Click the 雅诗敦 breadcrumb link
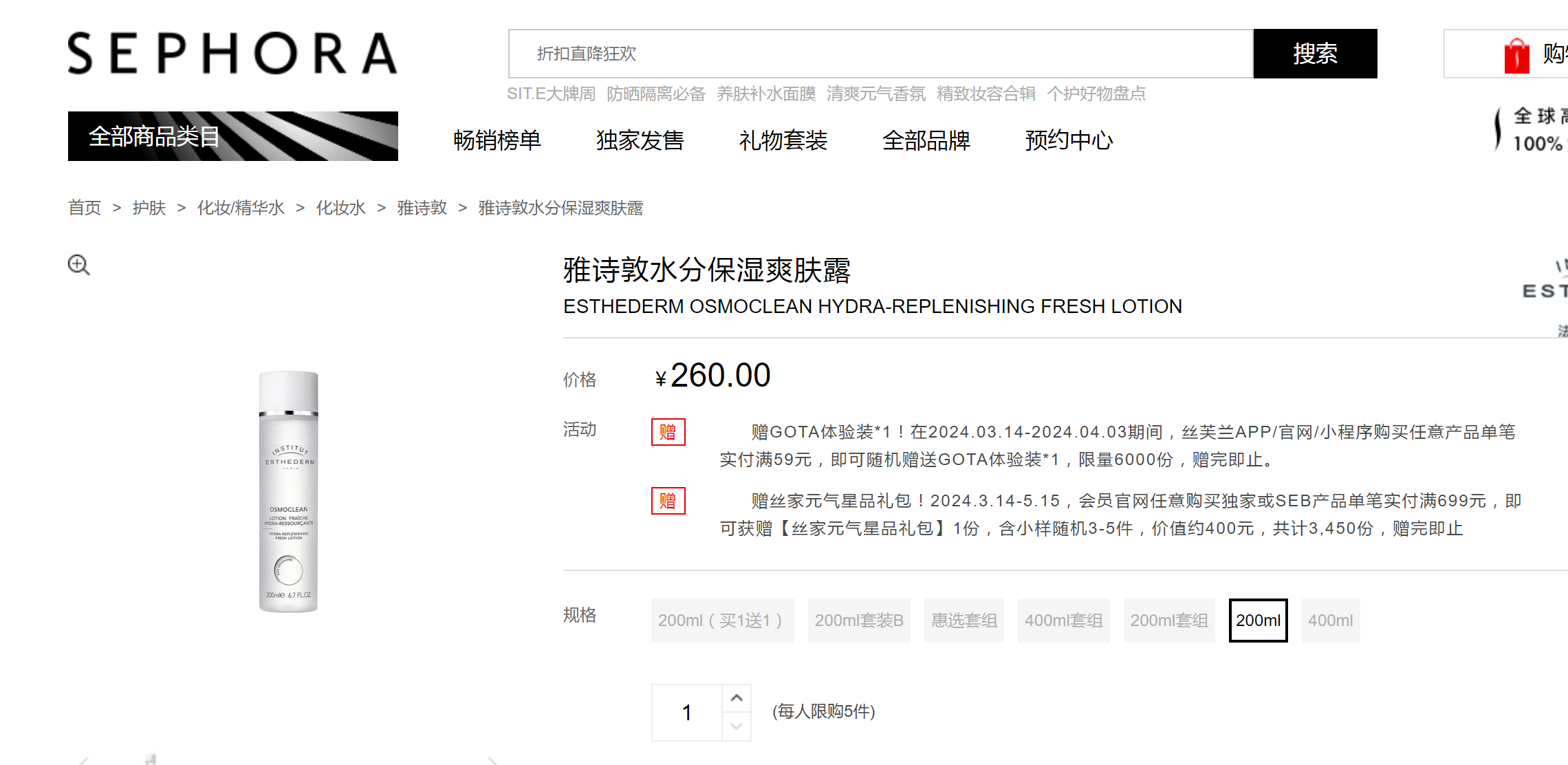Image resolution: width=1568 pixels, height=765 pixels. pos(422,208)
